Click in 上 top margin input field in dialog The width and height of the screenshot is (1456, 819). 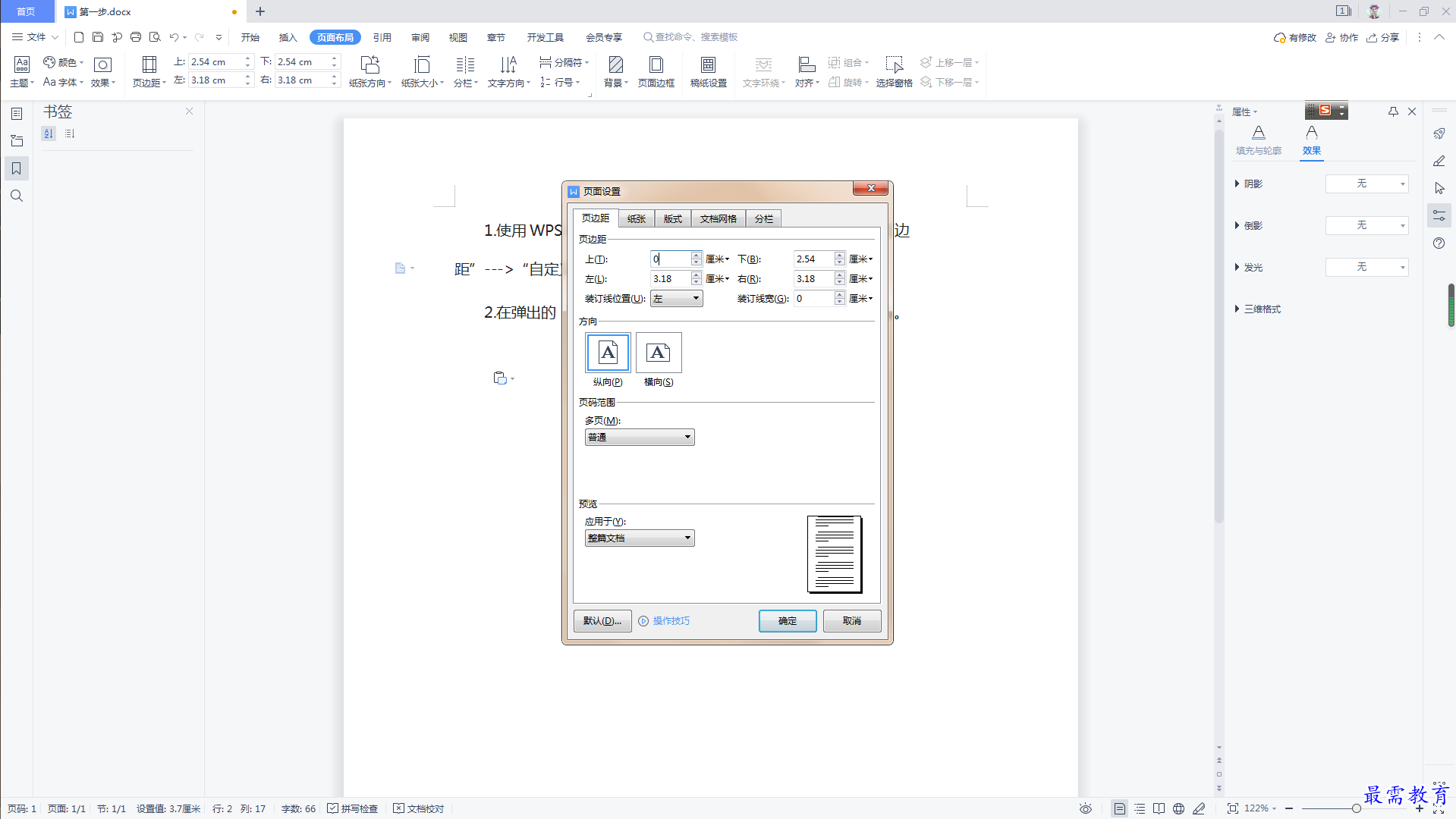click(670, 259)
